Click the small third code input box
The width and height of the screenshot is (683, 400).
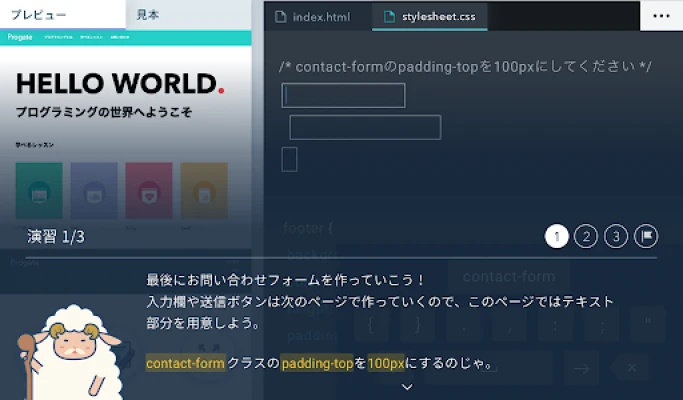289,159
